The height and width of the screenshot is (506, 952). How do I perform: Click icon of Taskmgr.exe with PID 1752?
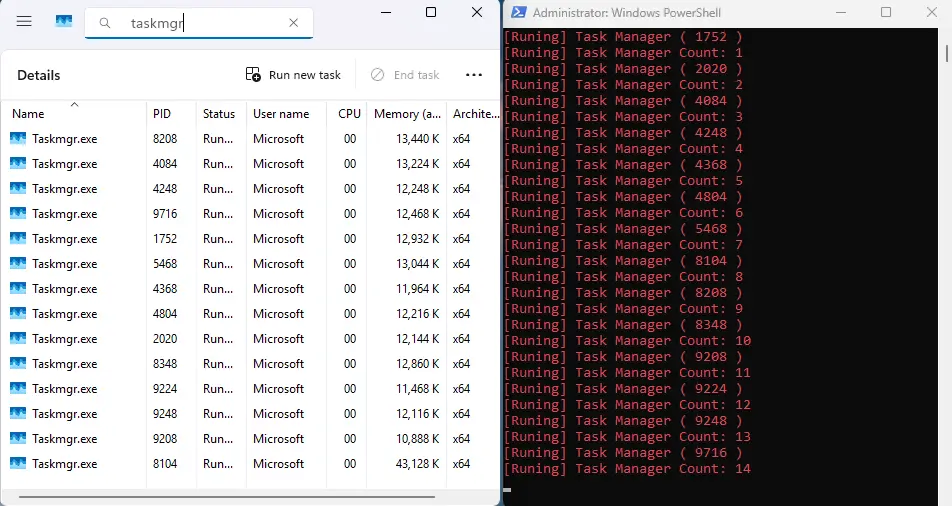tap(18, 238)
